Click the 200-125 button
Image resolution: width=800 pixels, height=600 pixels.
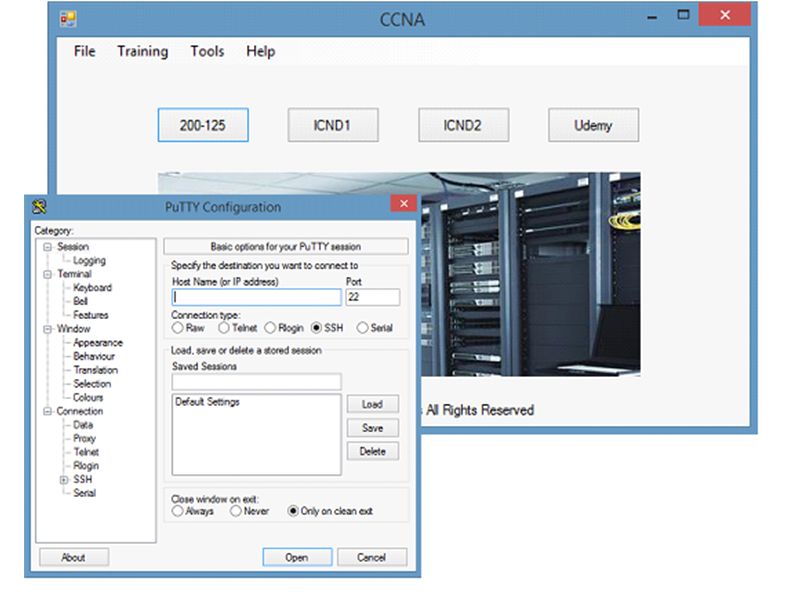tap(203, 125)
